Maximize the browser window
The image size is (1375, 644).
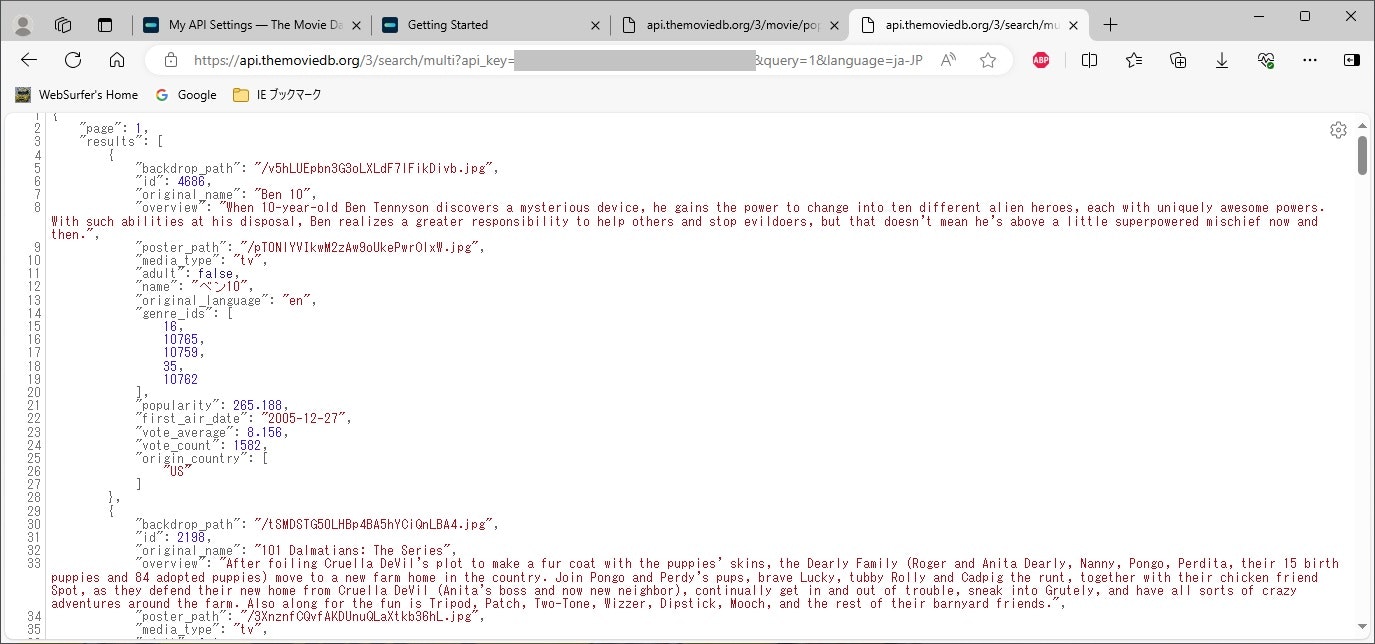click(1305, 16)
